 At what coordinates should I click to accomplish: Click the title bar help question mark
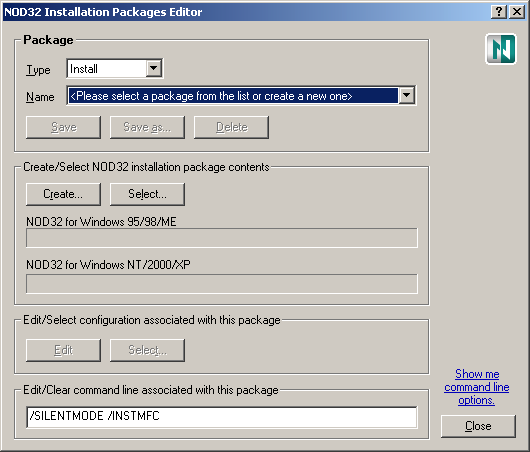point(499,12)
